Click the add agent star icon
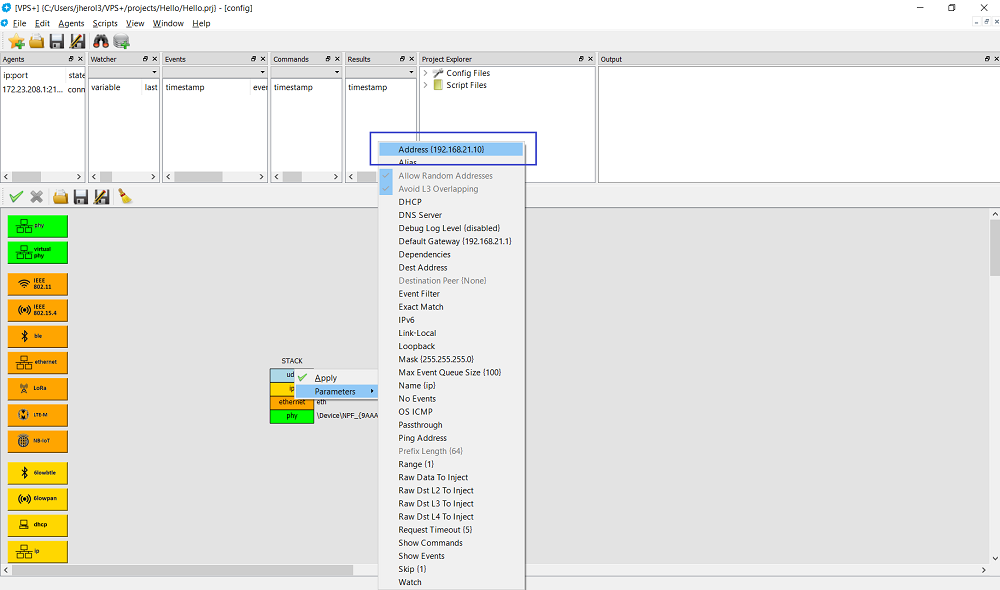Image resolution: width=1000 pixels, height=590 pixels. 16,41
